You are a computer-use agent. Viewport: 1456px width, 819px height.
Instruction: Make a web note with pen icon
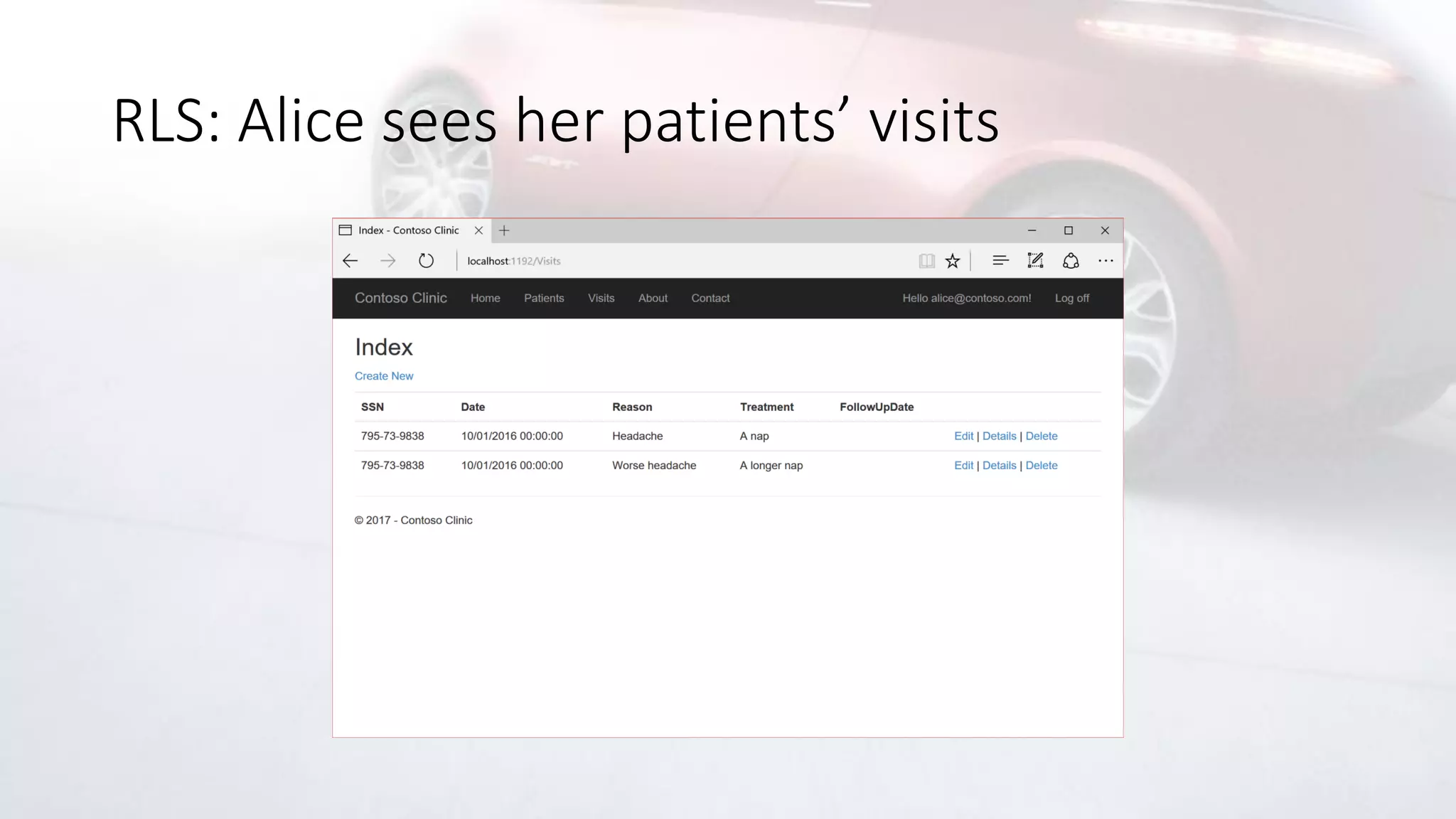1035,260
